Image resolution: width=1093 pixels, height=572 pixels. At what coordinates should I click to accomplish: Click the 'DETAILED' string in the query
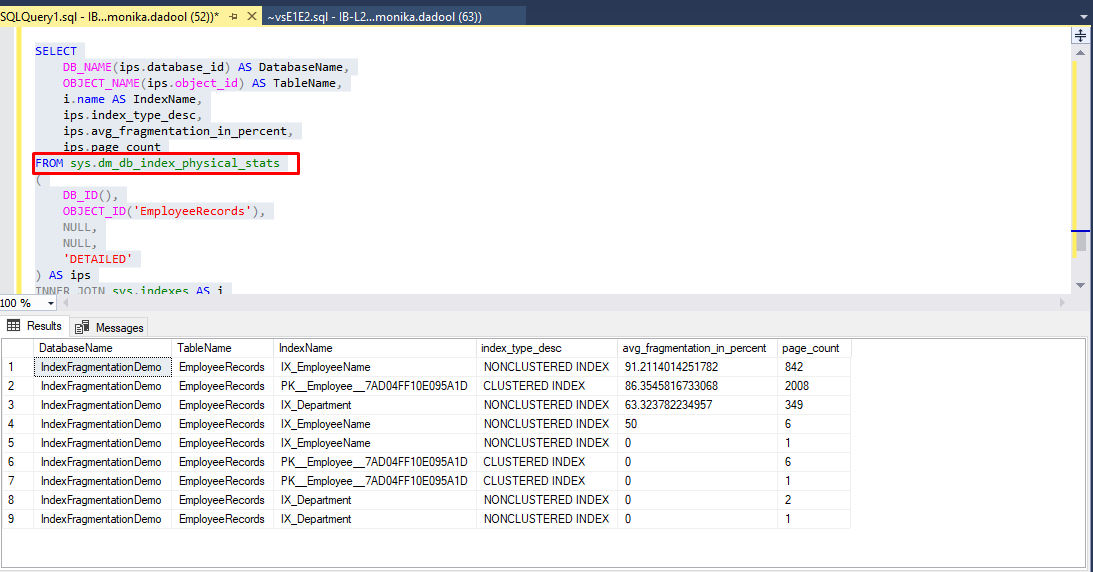[98, 259]
